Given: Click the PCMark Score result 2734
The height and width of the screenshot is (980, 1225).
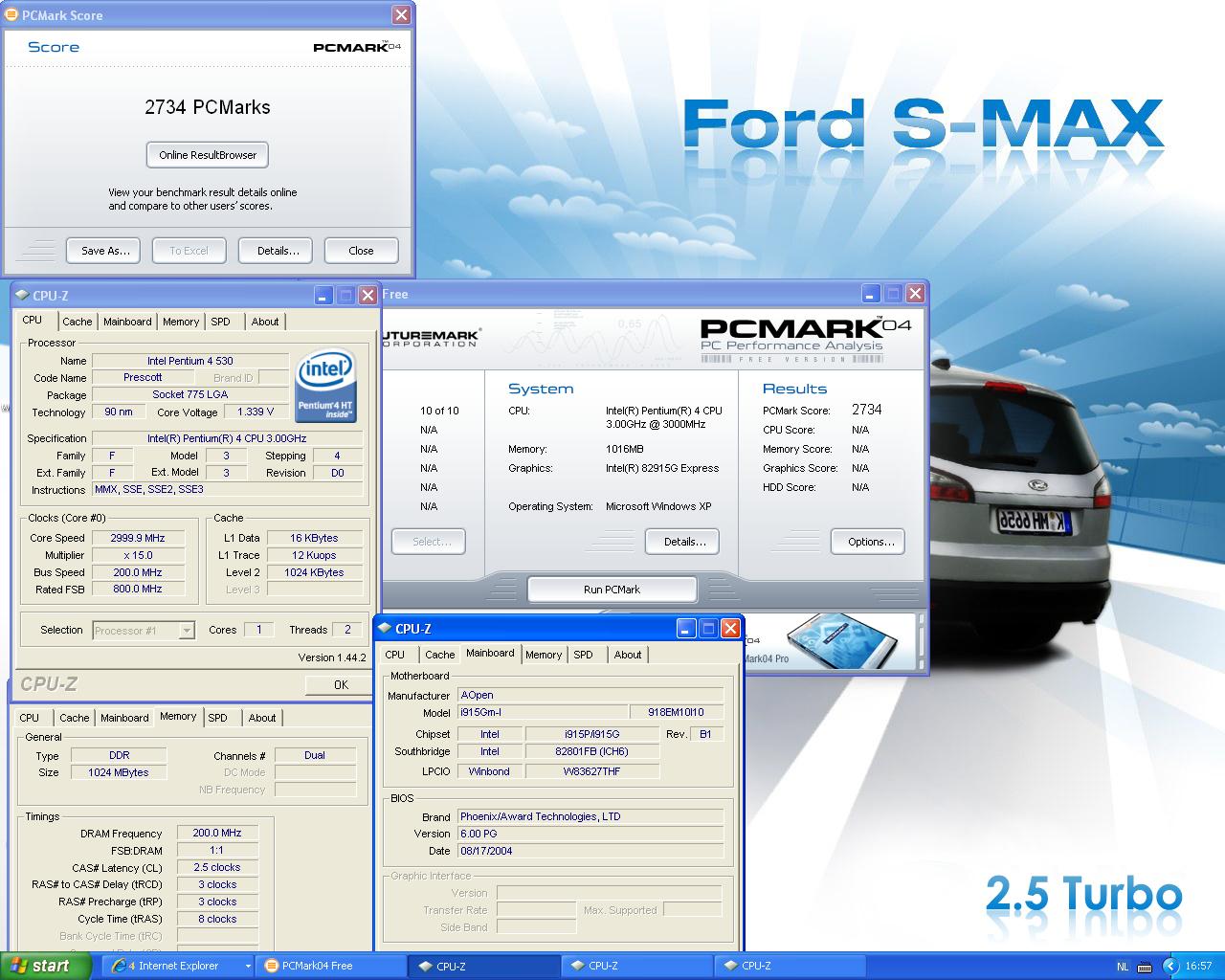Looking at the screenshot, I should click(x=867, y=410).
